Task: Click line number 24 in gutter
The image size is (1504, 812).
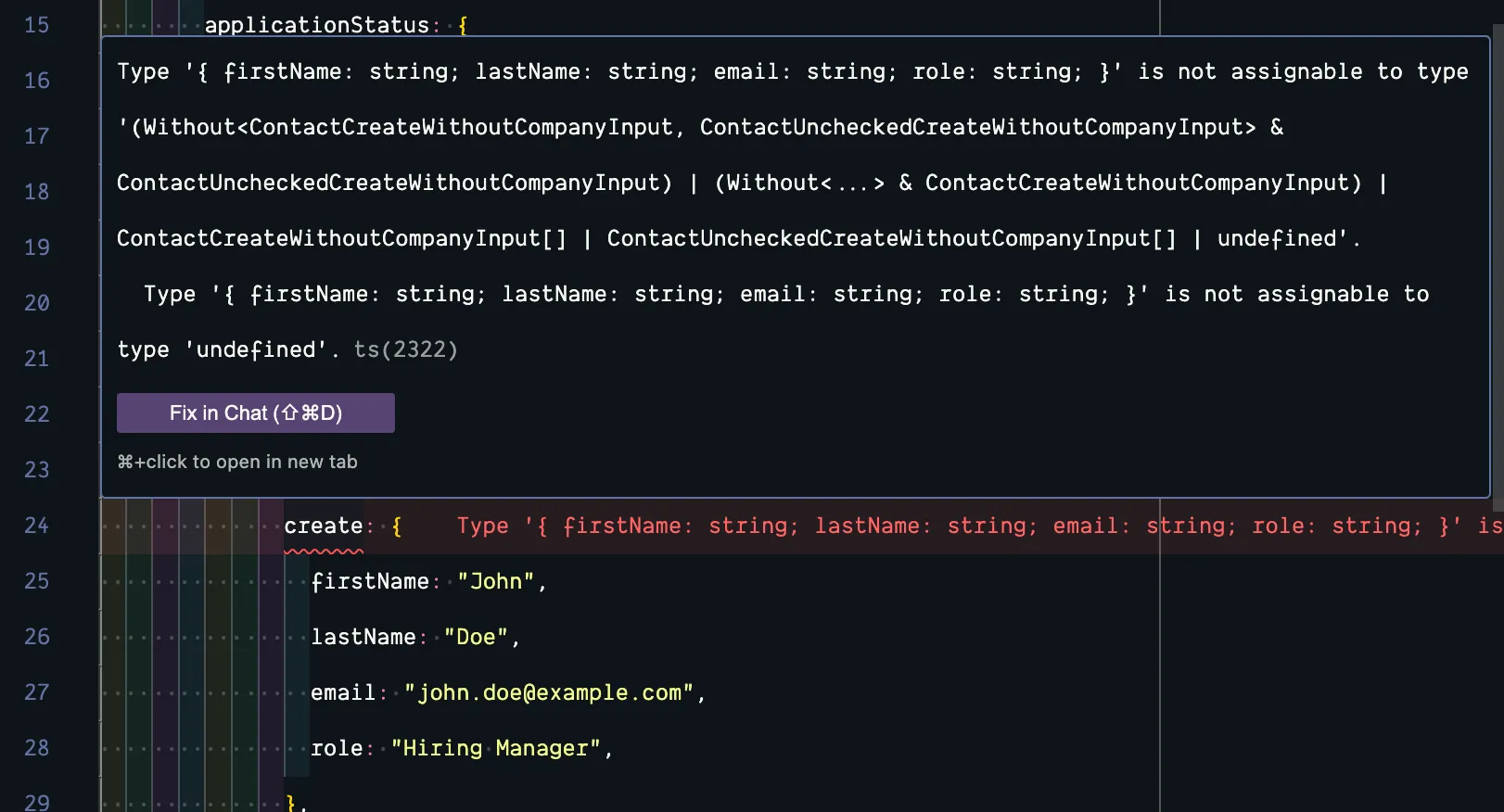Action: [x=37, y=526]
